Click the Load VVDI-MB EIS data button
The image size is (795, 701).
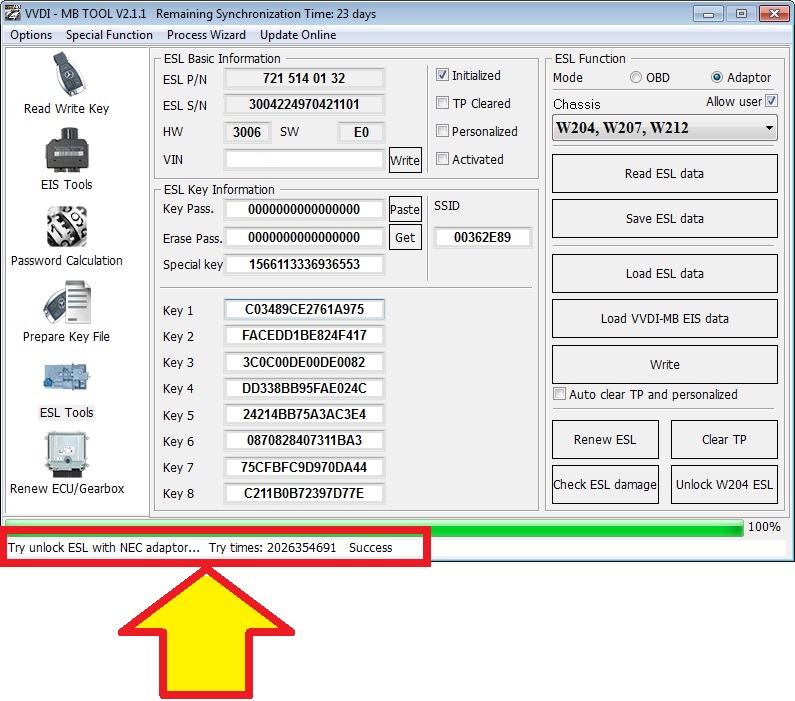(664, 318)
